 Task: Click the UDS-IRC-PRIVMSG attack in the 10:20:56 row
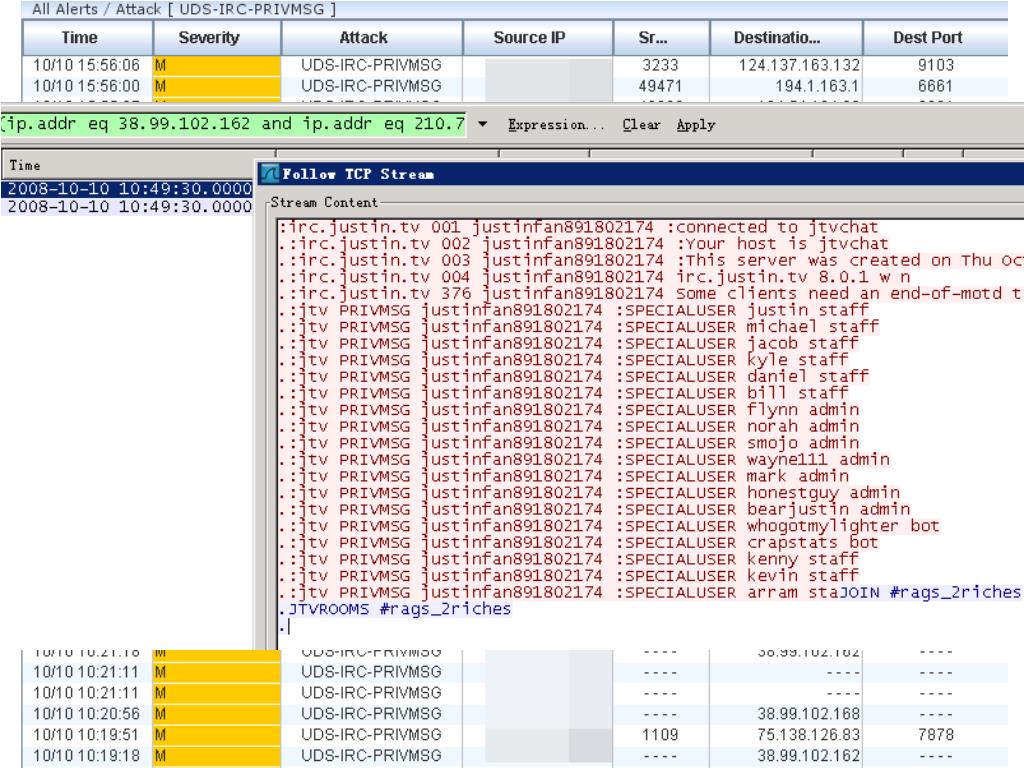[x=371, y=714]
